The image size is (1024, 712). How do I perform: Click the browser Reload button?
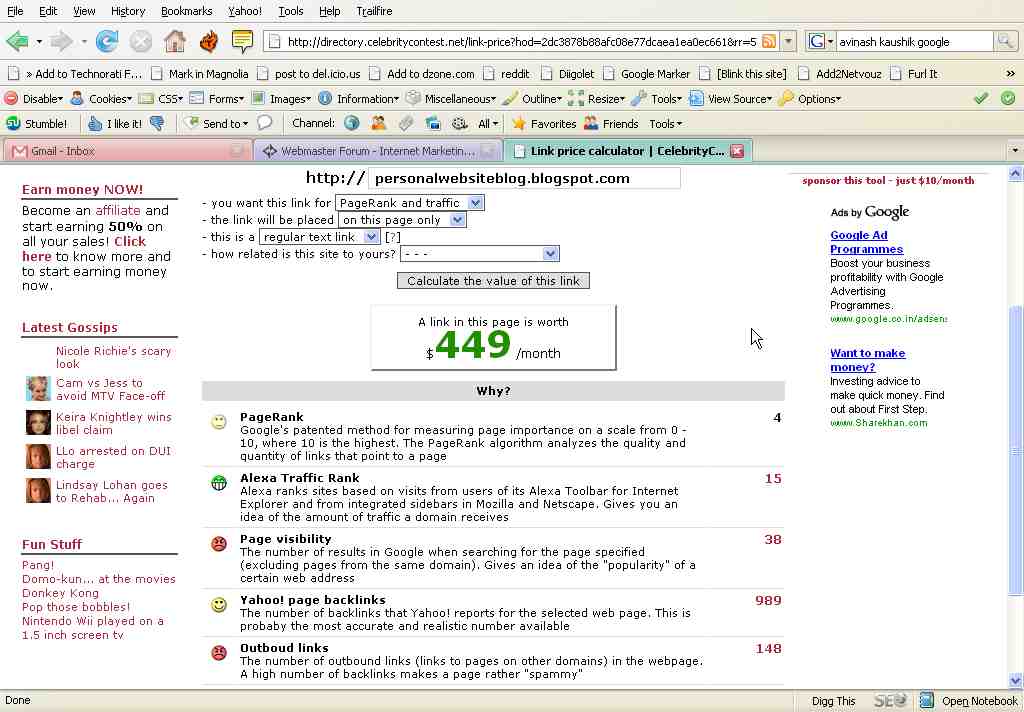[x=107, y=41]
